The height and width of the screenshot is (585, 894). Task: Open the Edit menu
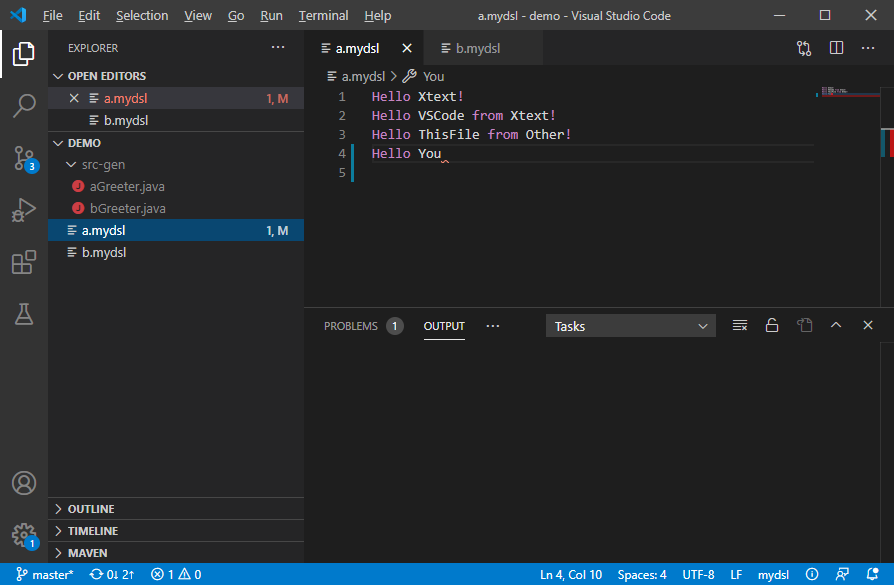pyautogui.click(x=89, y=15)
